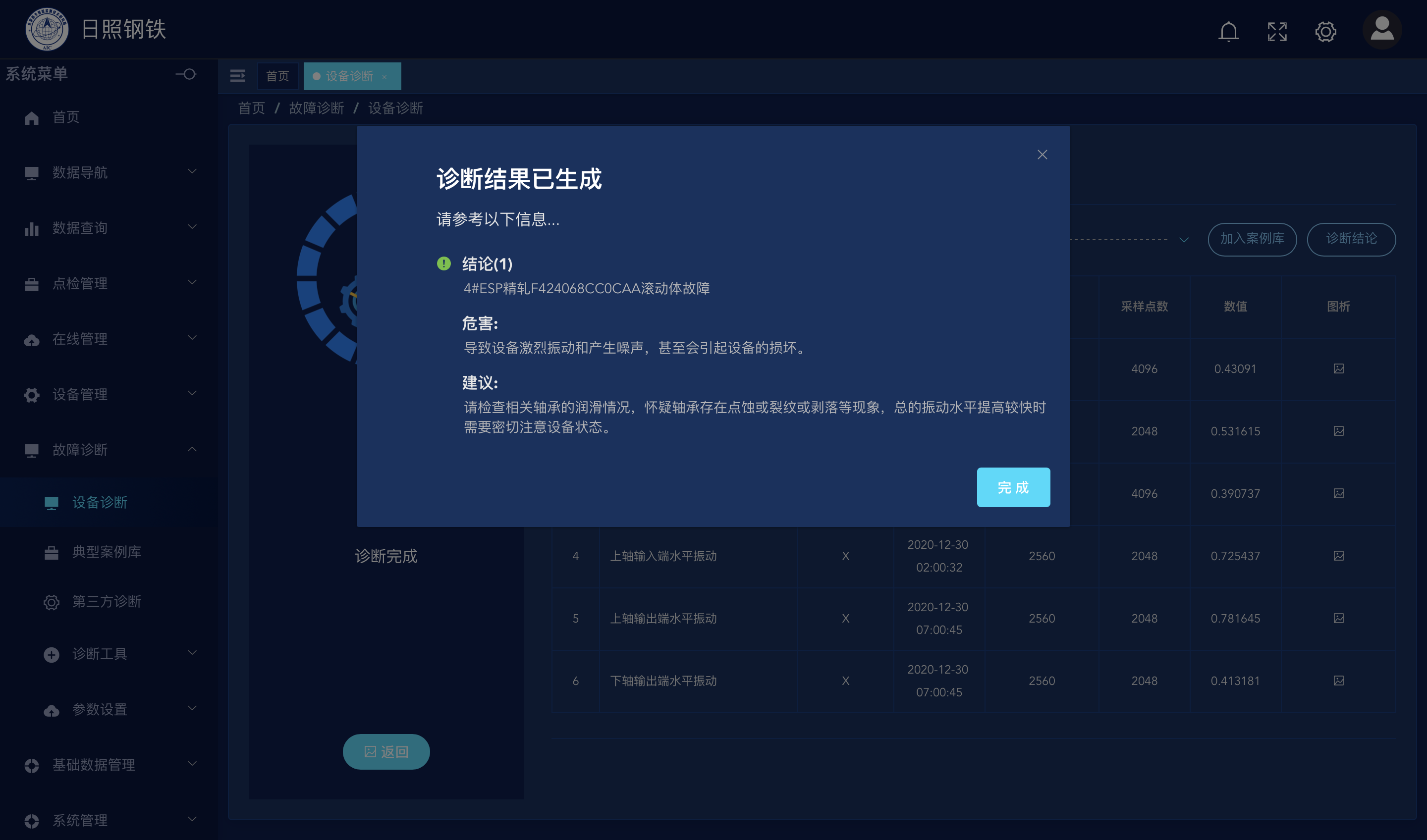Expand the 设备管理 menu chevron

click(x=193, y=393)
